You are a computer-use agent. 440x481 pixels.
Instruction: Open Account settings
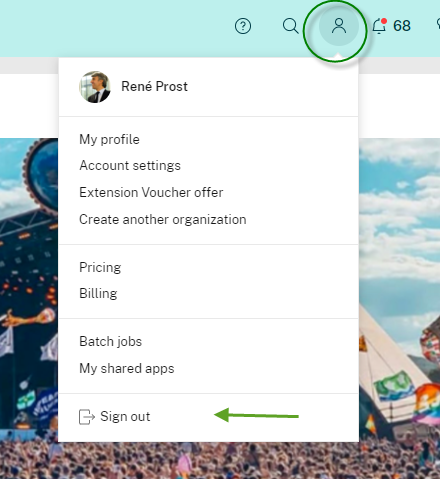130,165
